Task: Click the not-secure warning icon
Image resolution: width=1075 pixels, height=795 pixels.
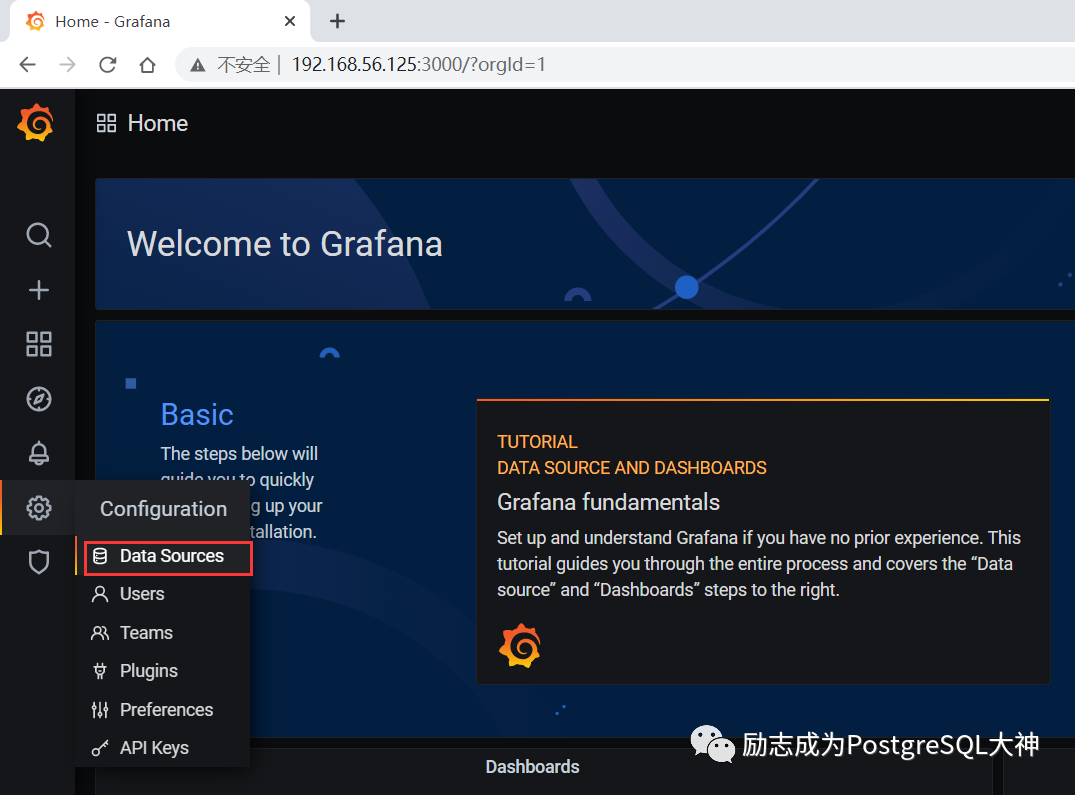Action: [x=197, y=65]
